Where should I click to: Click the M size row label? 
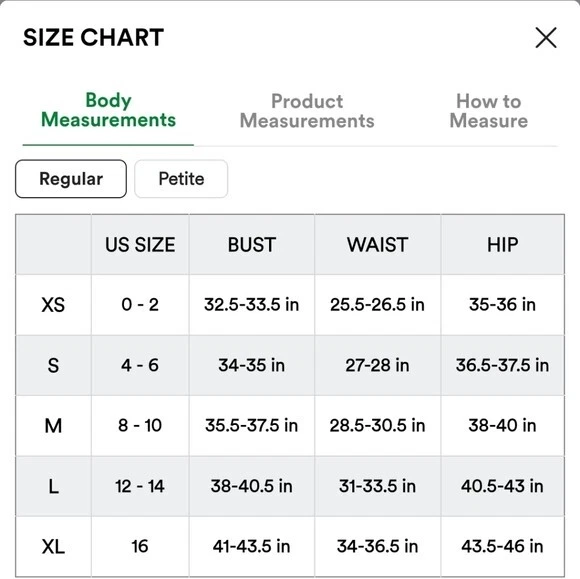click(53, 426)
